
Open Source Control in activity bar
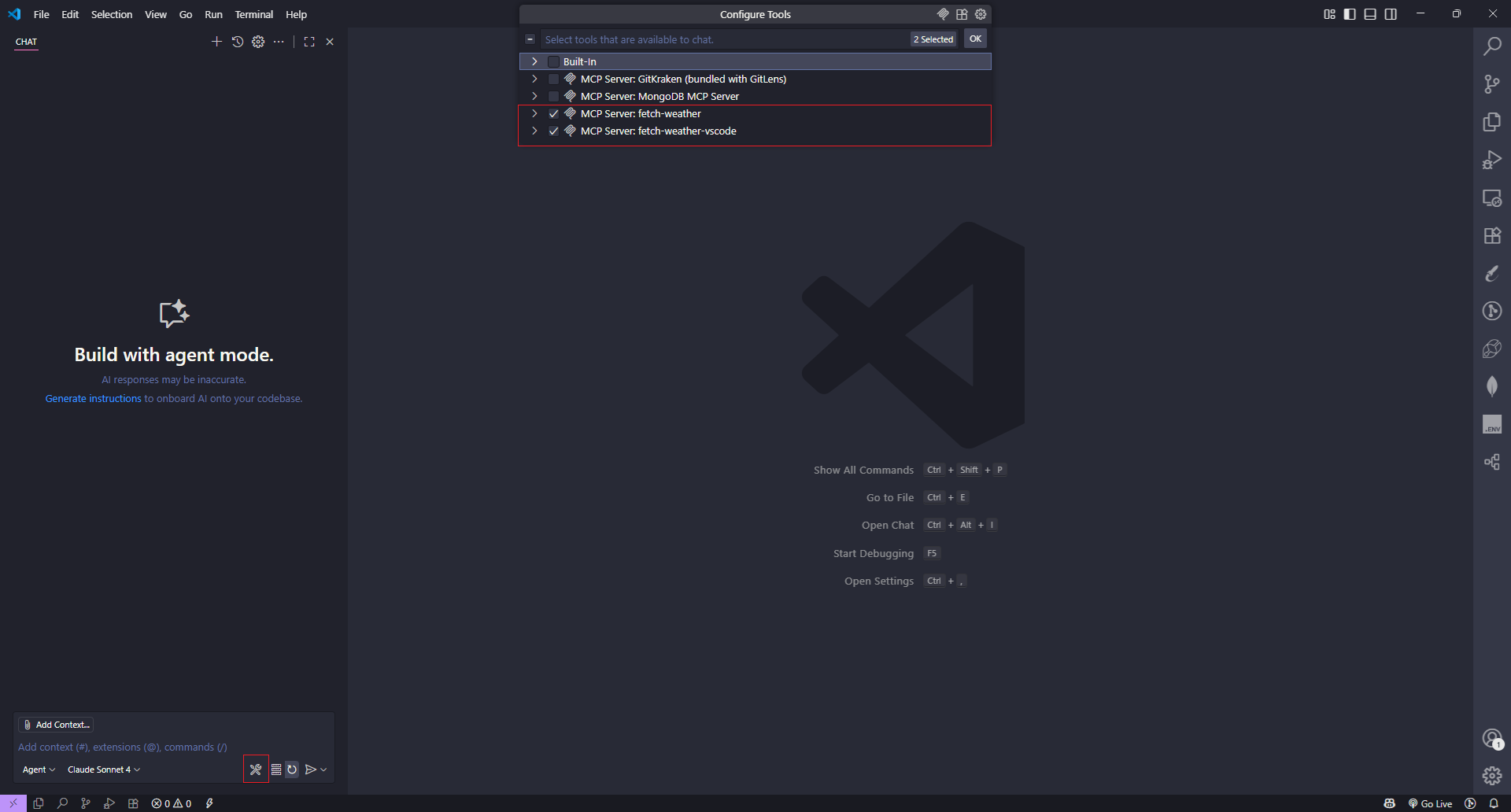[x=1492, y=84]
